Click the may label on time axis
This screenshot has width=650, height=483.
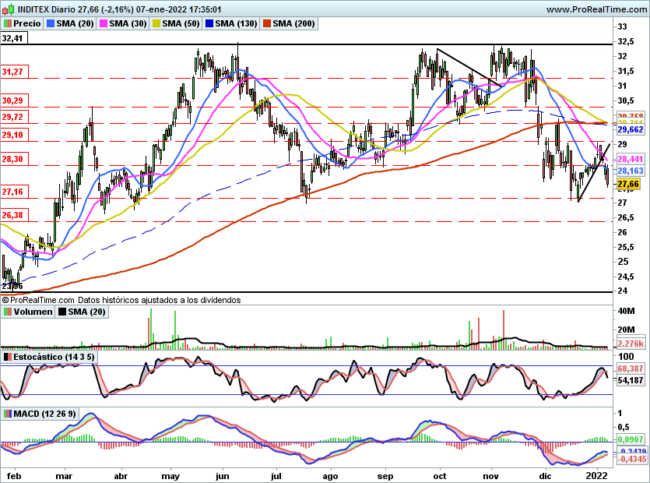tap(170, 476)
